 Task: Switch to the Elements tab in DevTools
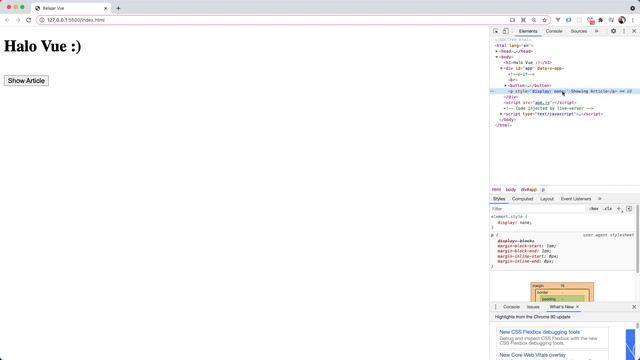click(528, 31)
